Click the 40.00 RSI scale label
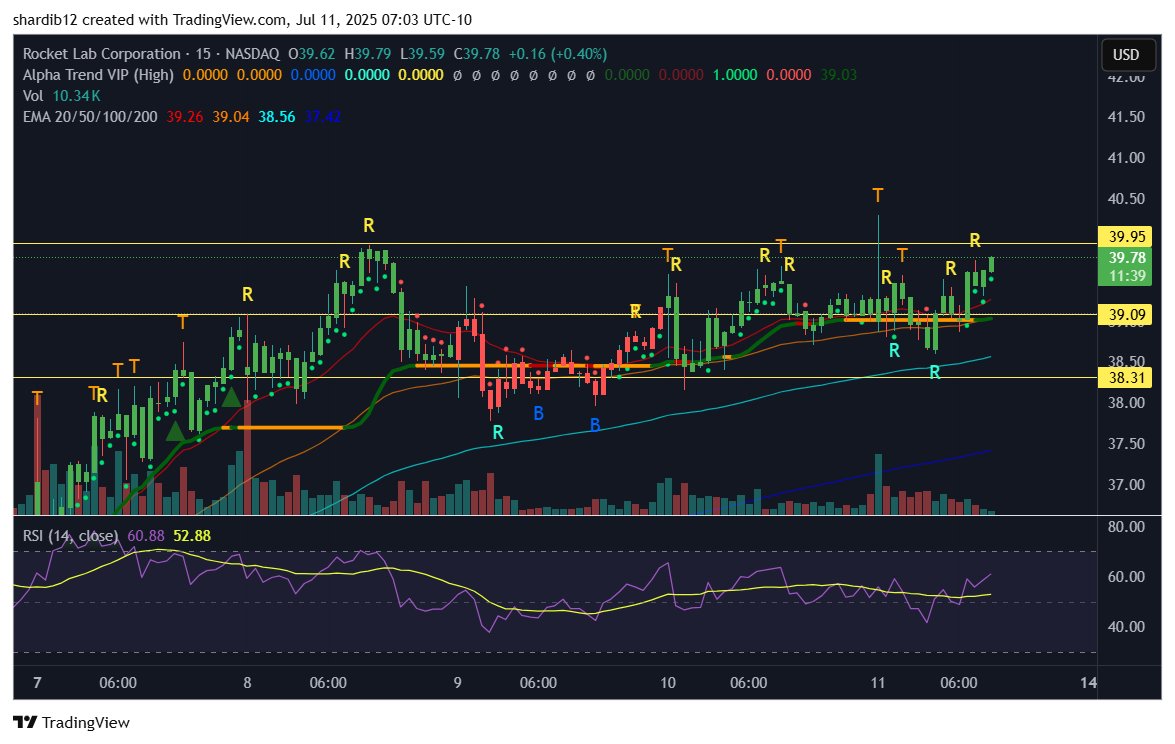The height and width of the screenshot is (744, 1175). (1126, 627)
